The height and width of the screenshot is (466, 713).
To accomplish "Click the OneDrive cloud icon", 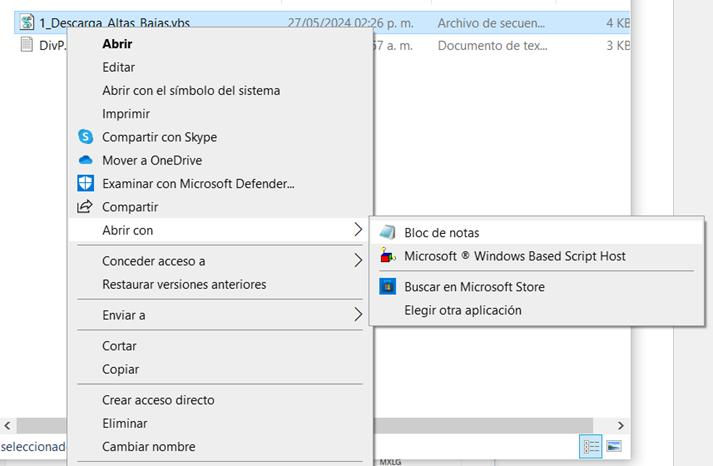I will pyautogui.click(x=85, y=160).
